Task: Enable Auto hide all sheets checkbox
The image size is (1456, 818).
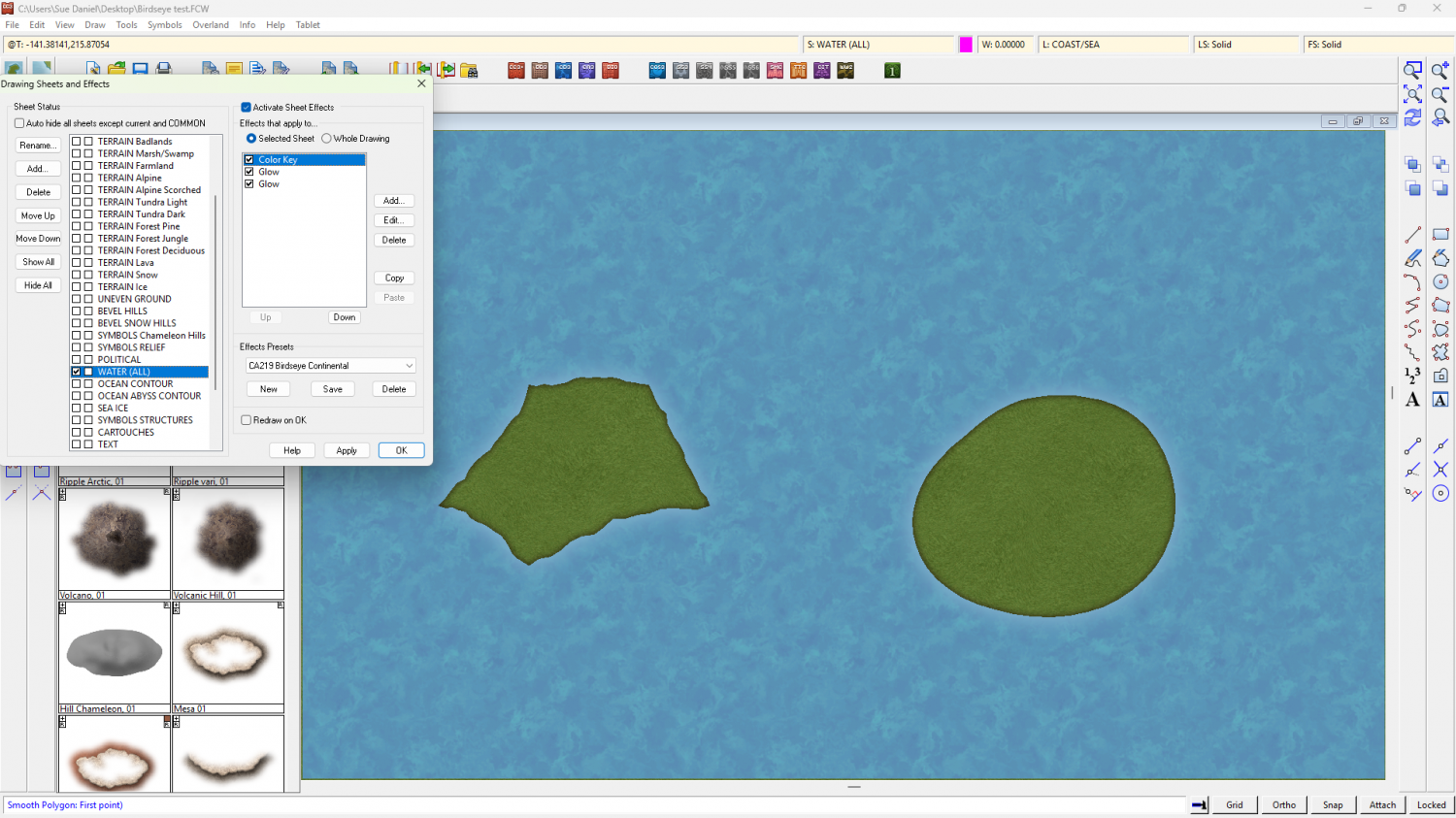Action: (x=19, y=123)
